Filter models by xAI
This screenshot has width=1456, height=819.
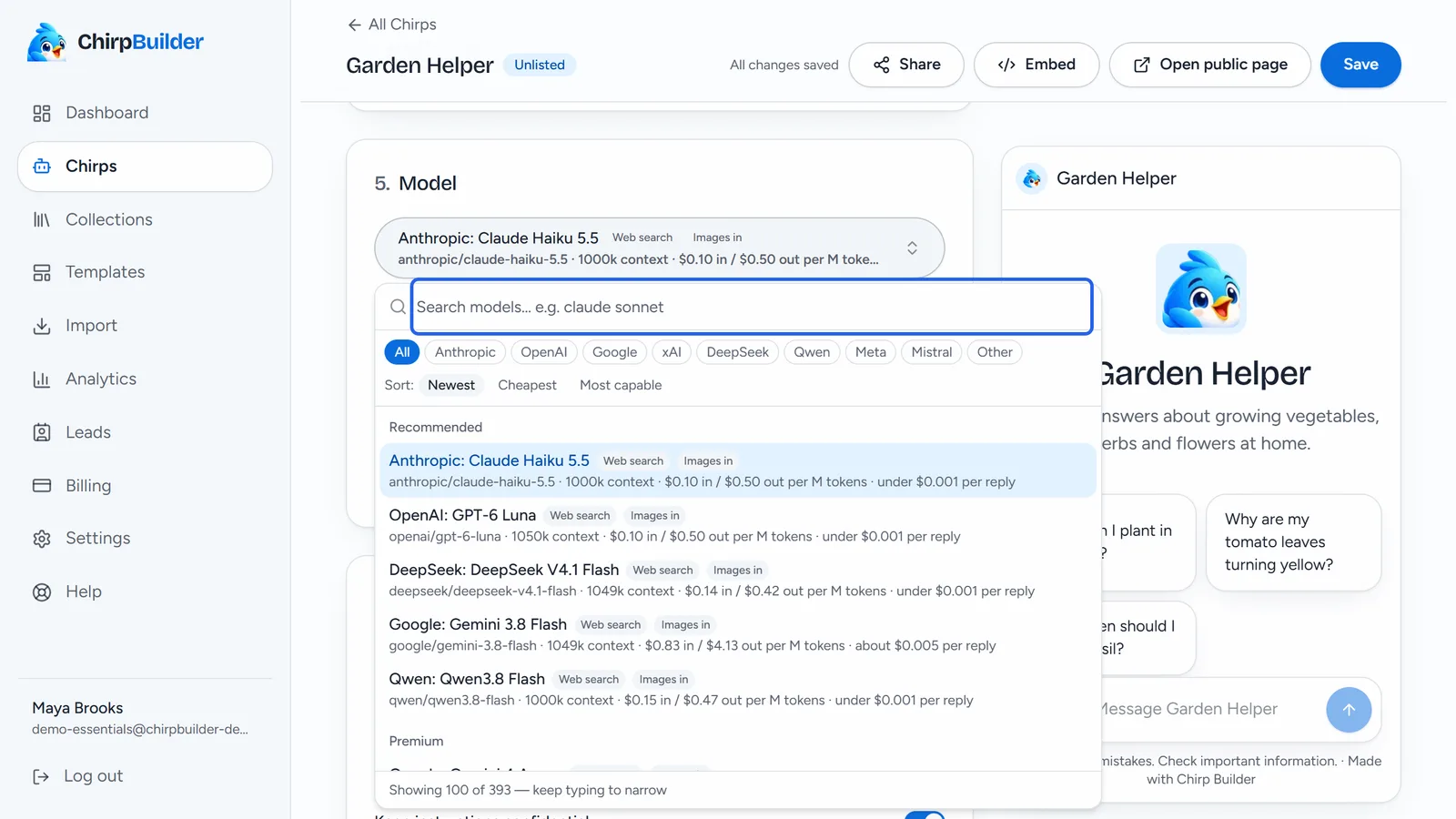point(672,352)
